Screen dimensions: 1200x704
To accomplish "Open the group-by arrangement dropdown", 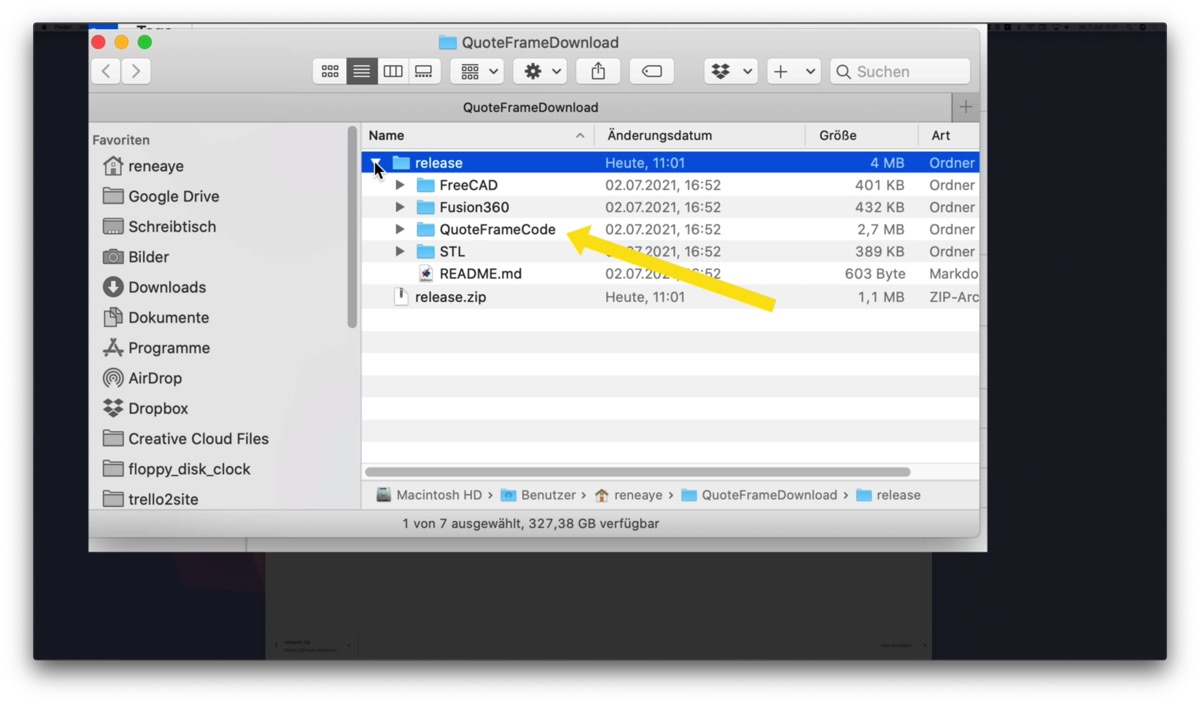I will (477, 71).
